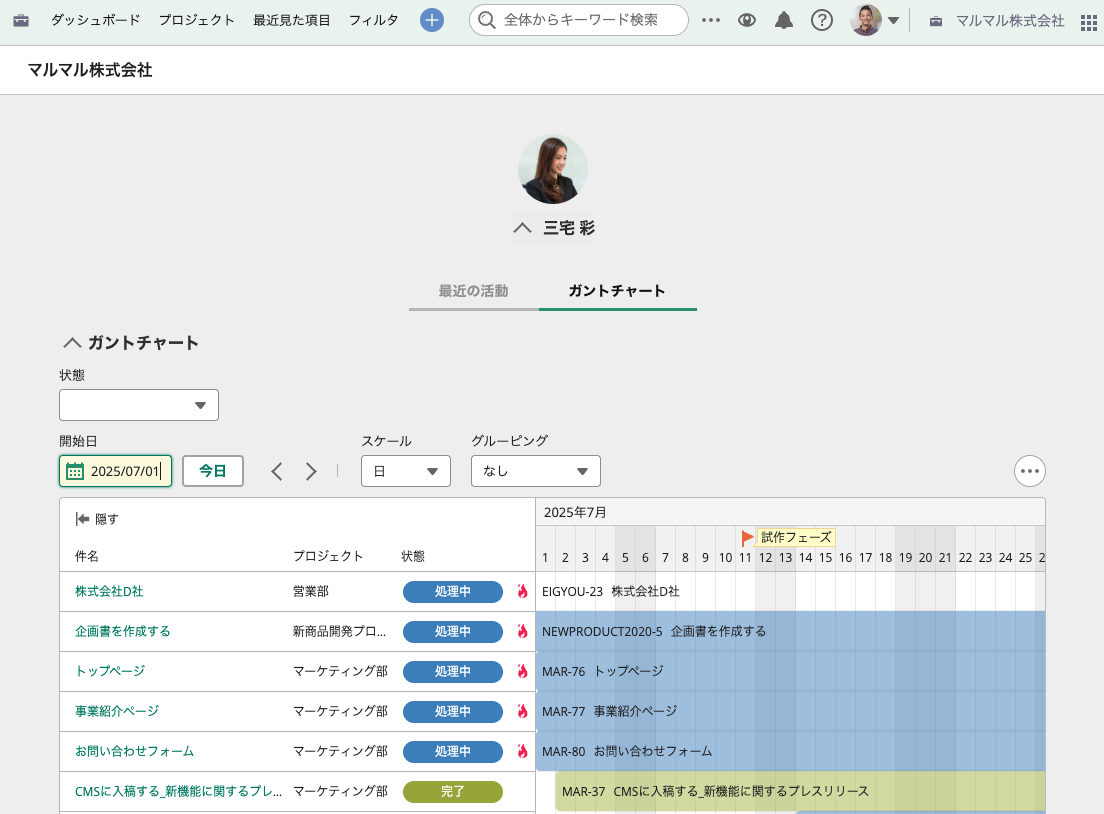The height and width of the screenshot is (814, 1104).
Task: Click the eye watching icon in the navbar
Action: coord(747,20)
